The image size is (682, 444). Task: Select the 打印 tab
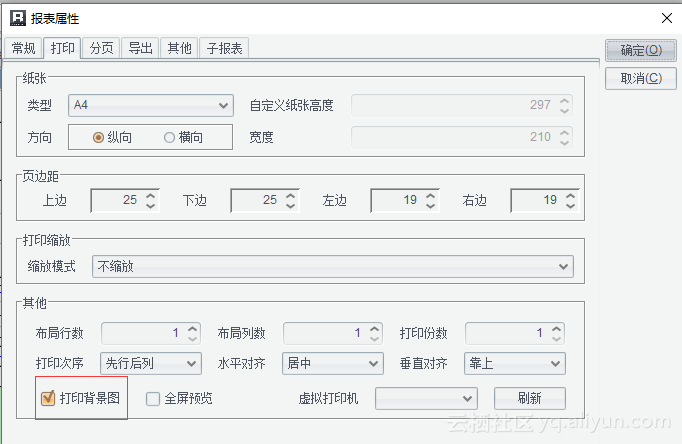click(x=62, y=48)
